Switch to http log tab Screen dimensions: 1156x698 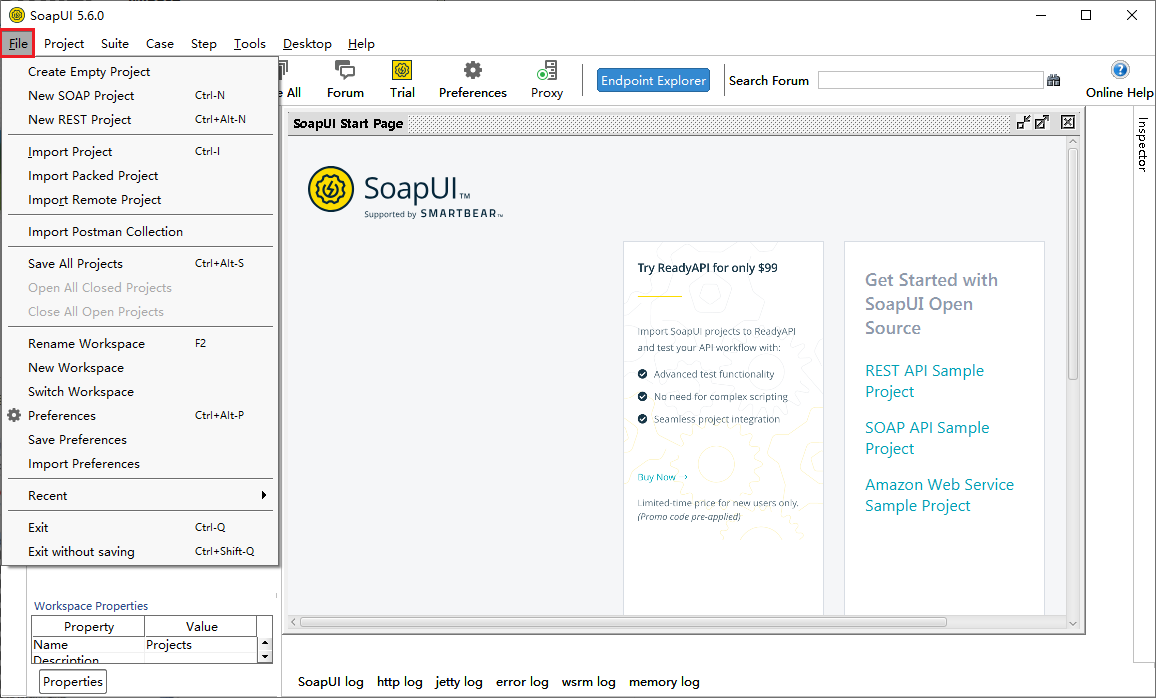click(400, 682)
